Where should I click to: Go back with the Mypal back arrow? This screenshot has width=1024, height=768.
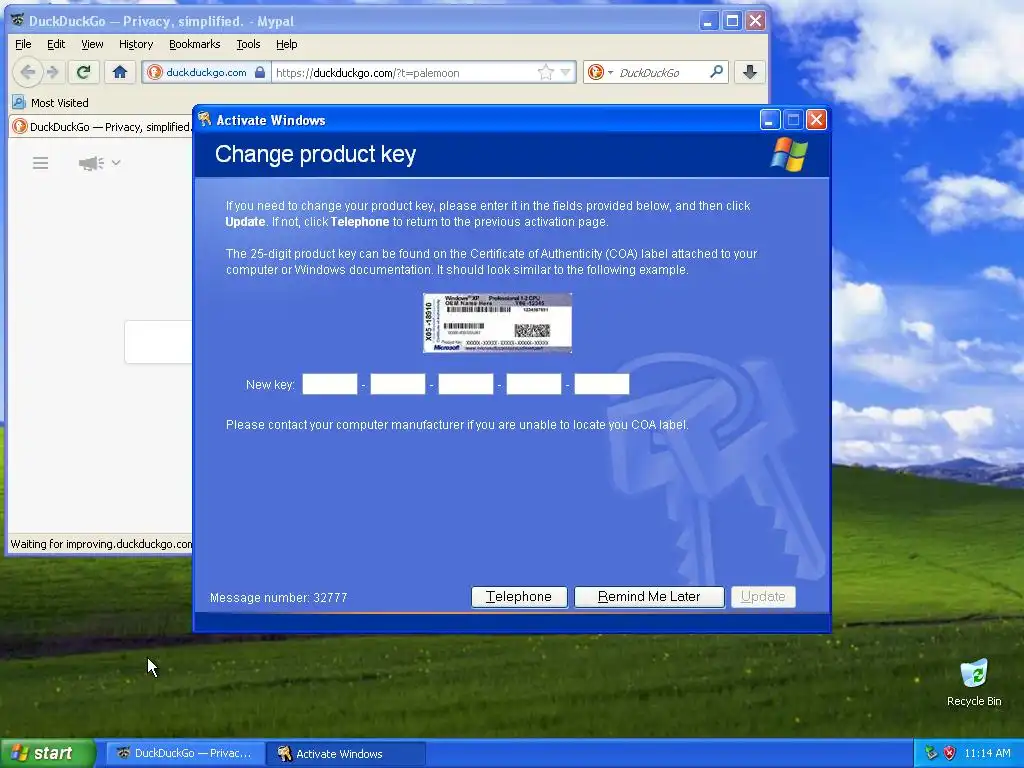pyautogui.click(x=27, y=72)
